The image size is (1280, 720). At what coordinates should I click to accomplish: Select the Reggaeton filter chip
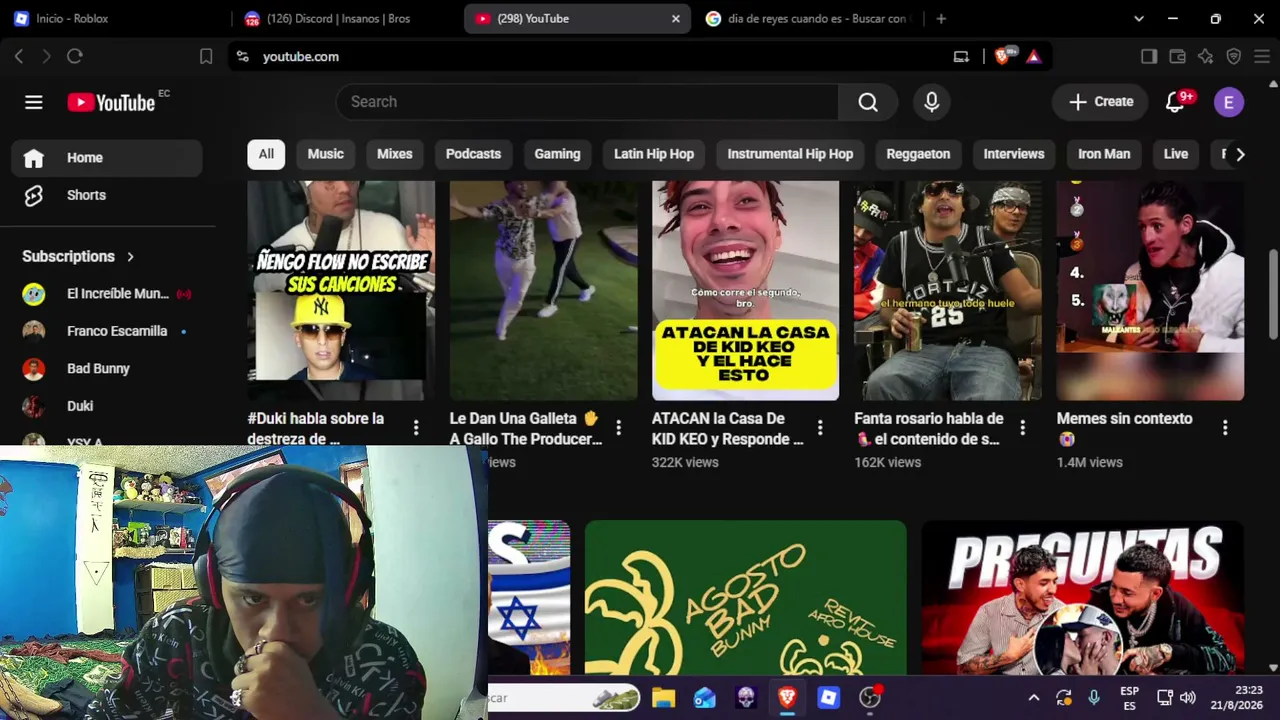coord(918,154)
